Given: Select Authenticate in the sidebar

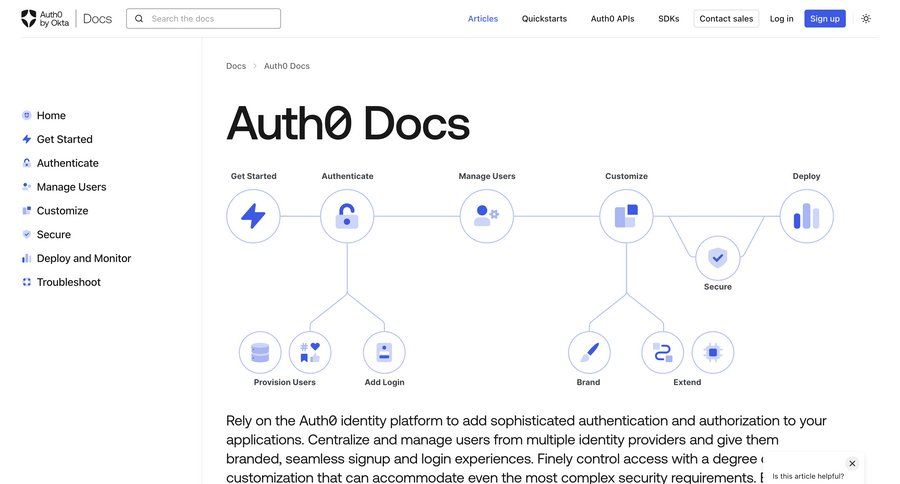Looking at the screenshot, I should click(x=68, y=163).
